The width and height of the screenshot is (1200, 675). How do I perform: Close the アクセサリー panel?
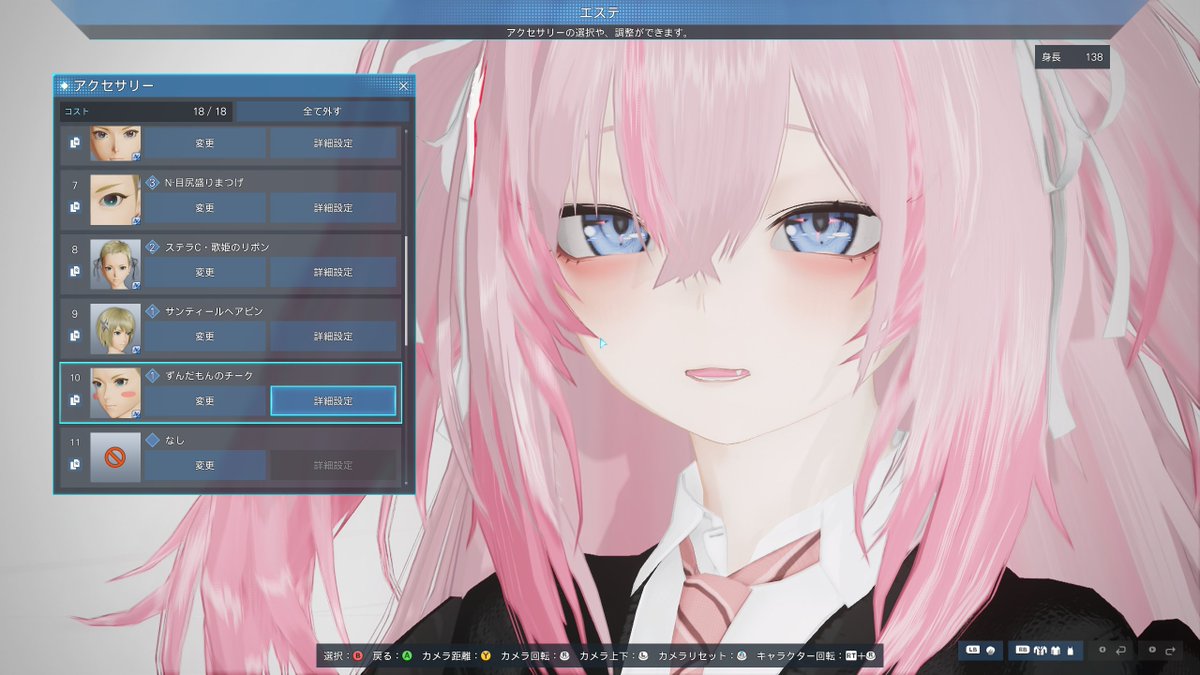404,86
